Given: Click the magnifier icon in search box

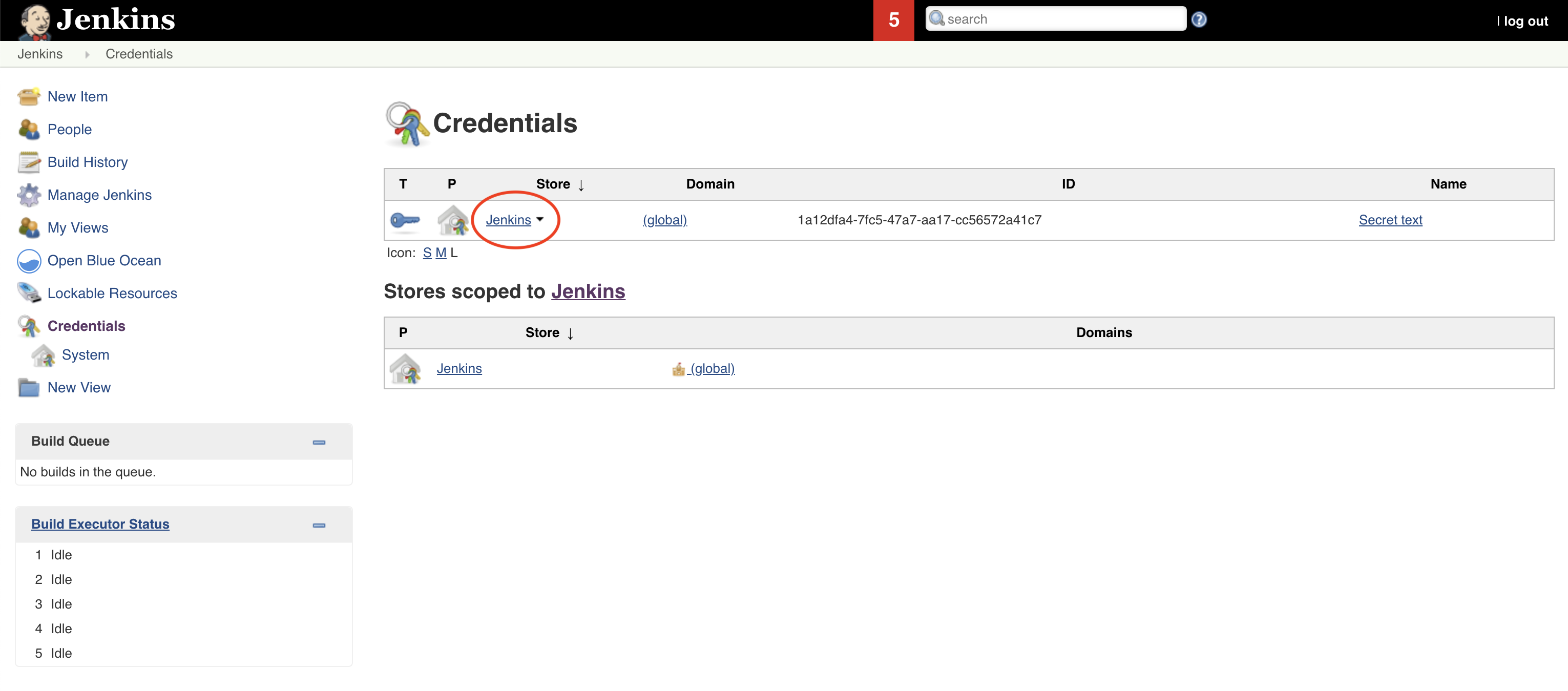Looking at the screenshot, I should tap(937, 19).
